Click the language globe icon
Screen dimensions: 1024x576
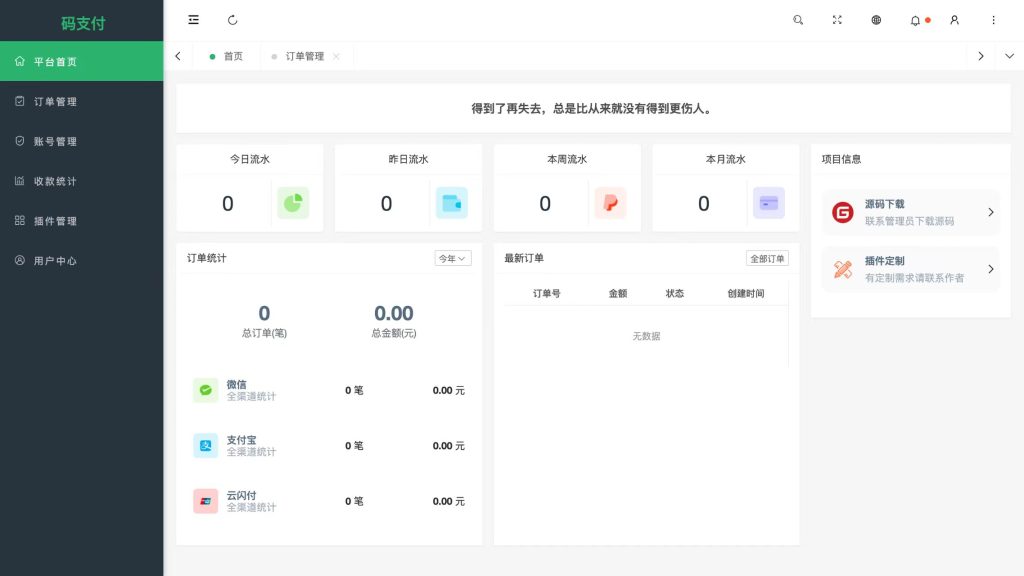[876, 20]
